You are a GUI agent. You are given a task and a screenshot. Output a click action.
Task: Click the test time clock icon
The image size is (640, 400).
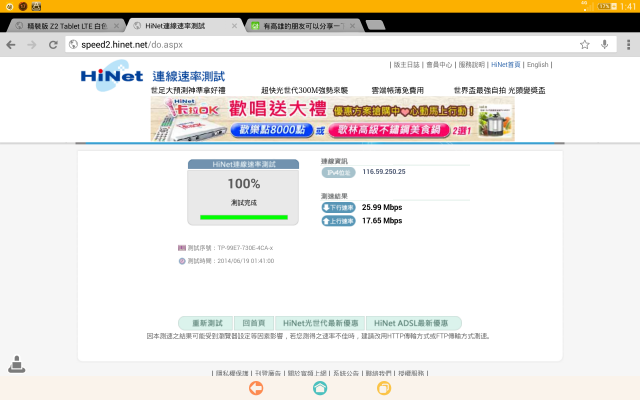click(182, 261)
